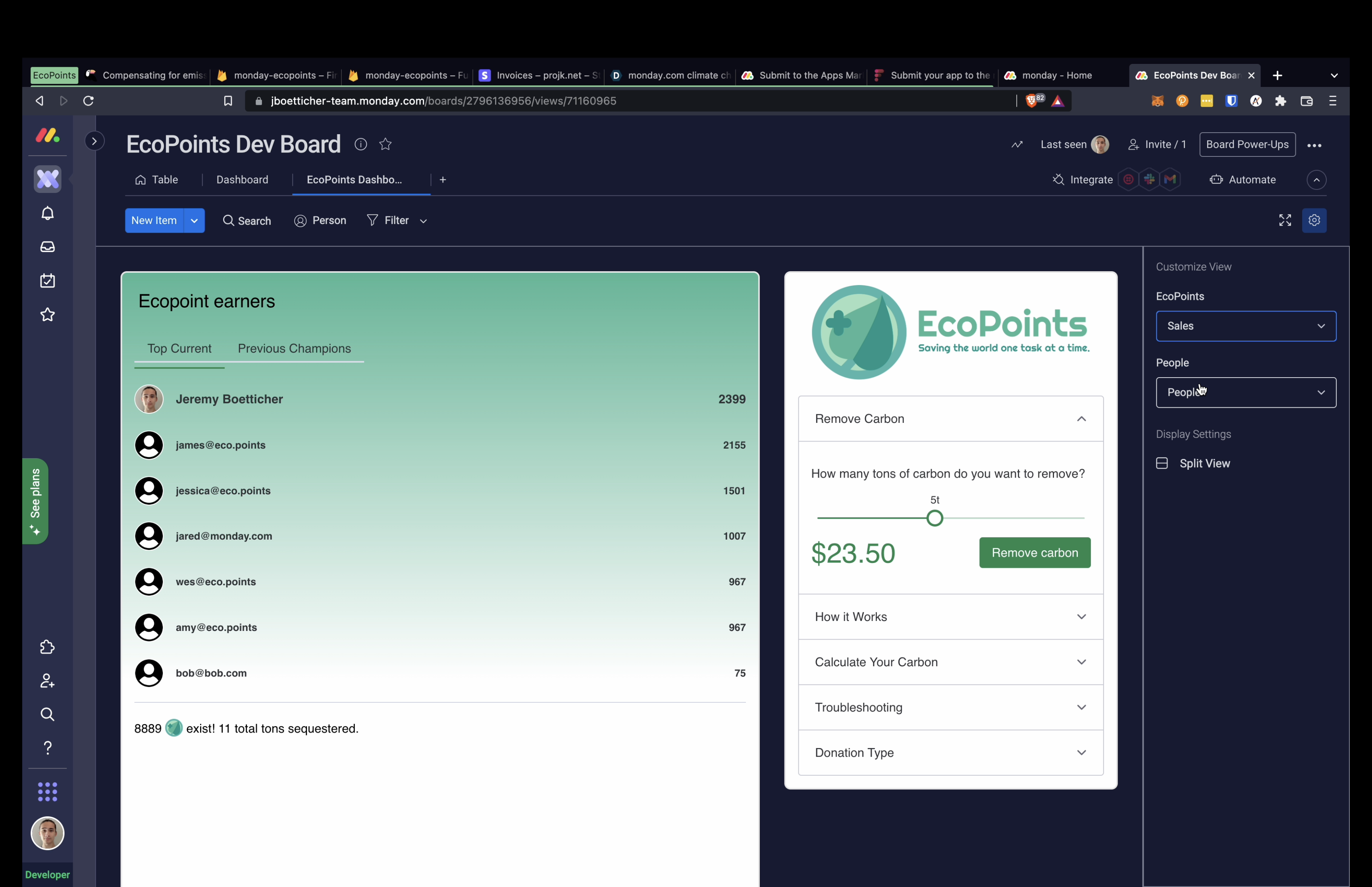This screenshot has height=887, width=1372.
Task: Click the Board Power-Ups button
Action: click(1247, 145)
